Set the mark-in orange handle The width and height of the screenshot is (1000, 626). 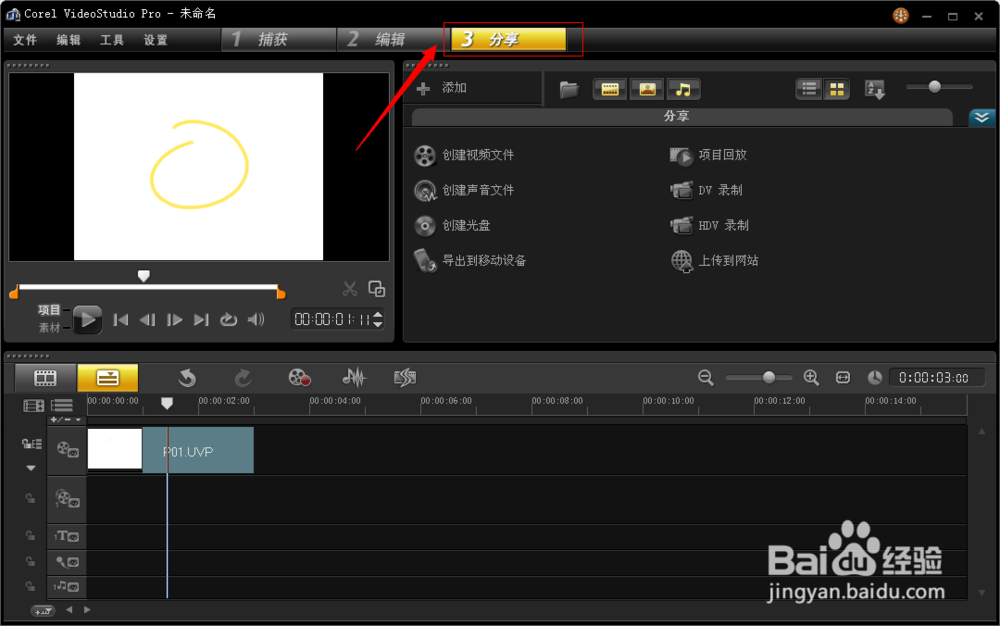[x=13, y=293]
